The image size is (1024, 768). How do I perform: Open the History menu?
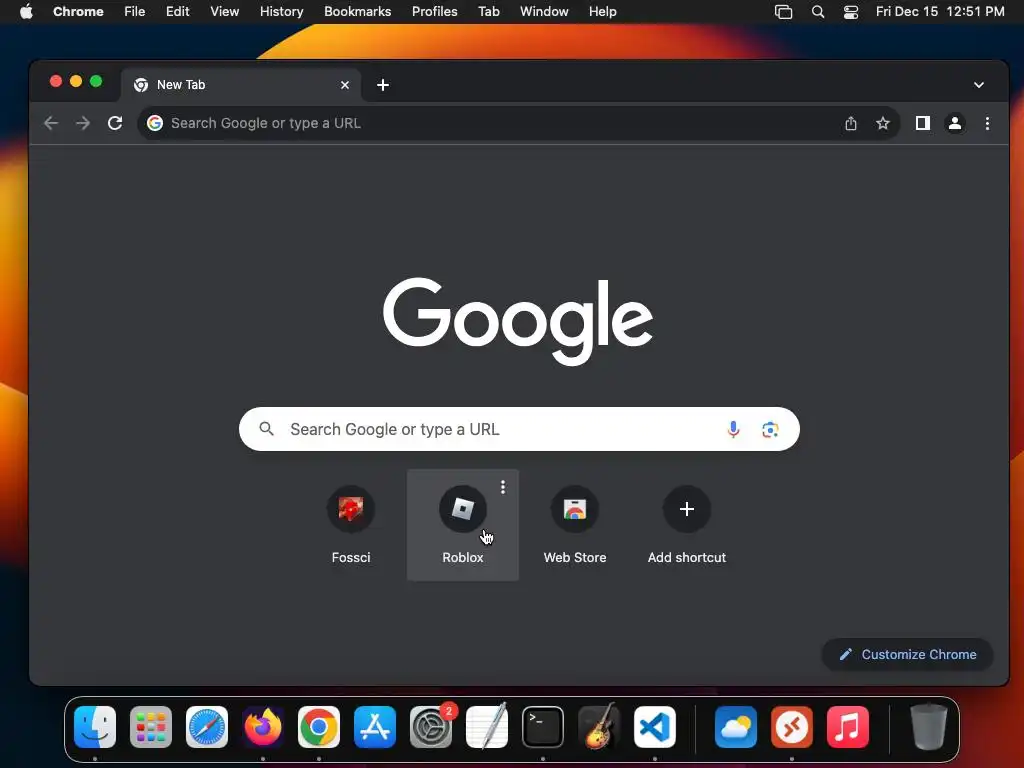281,11
